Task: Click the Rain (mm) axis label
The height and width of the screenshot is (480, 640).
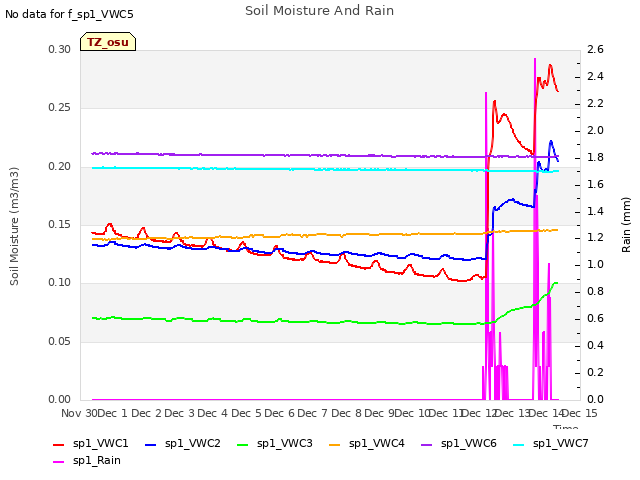Action: 626,225
